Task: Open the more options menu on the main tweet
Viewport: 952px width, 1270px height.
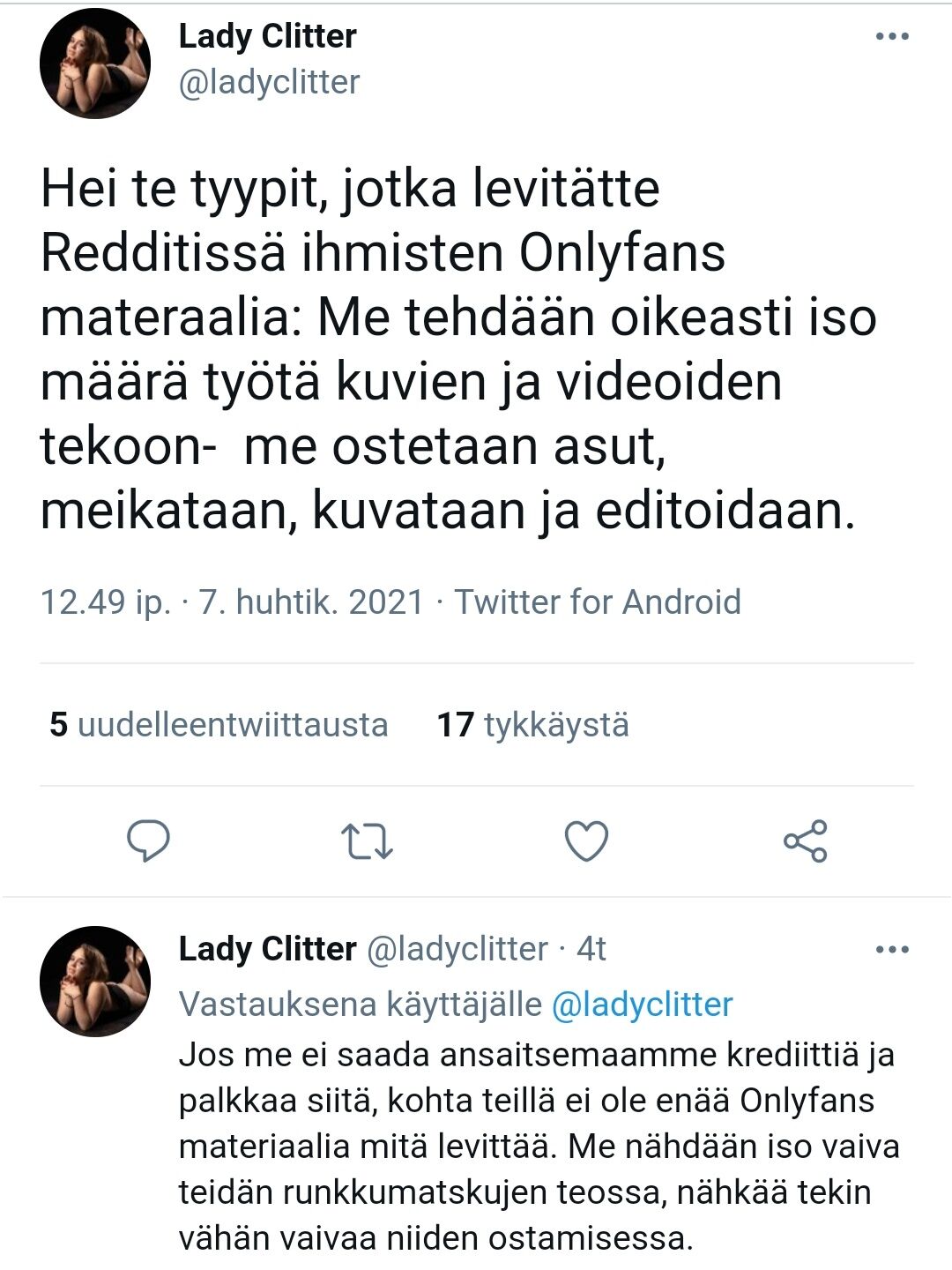Action: [894, 35]
